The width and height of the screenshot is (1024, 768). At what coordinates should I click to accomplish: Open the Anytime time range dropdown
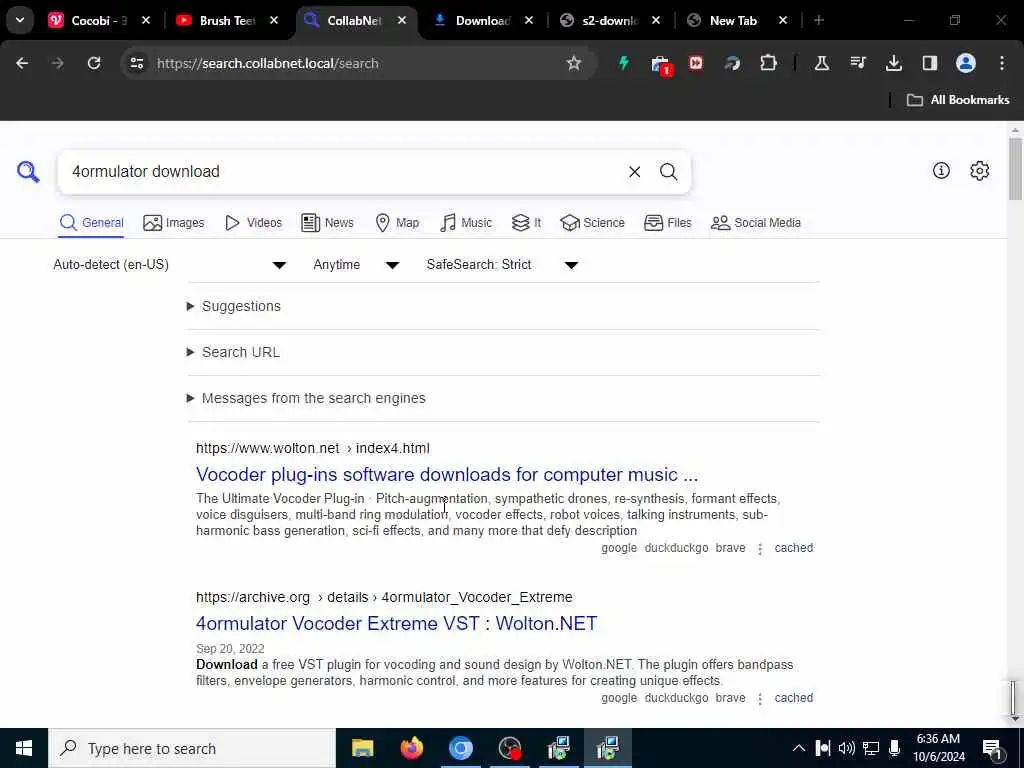356,264
